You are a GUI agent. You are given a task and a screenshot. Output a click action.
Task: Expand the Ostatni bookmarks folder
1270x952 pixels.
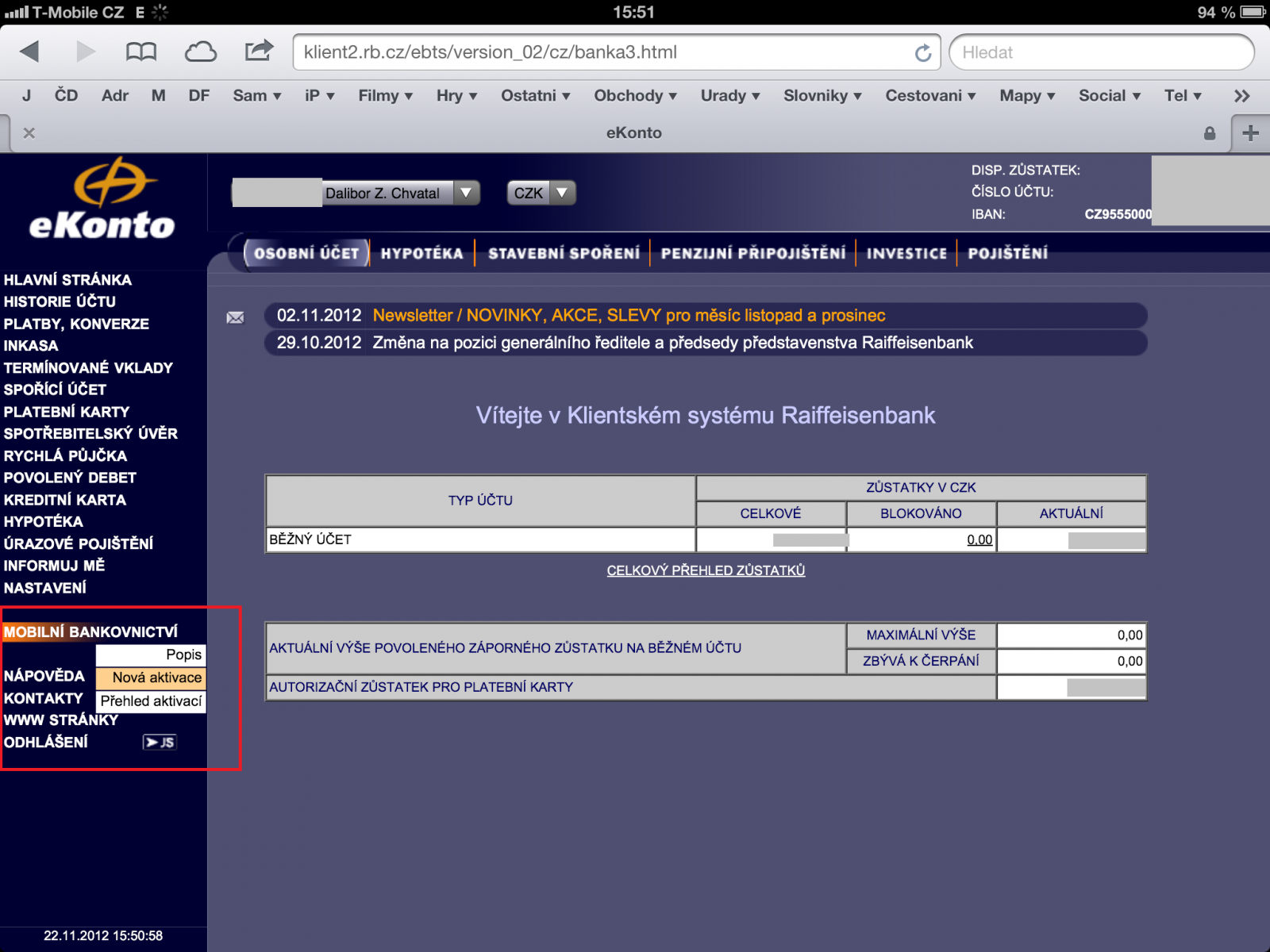pos(536,96)
